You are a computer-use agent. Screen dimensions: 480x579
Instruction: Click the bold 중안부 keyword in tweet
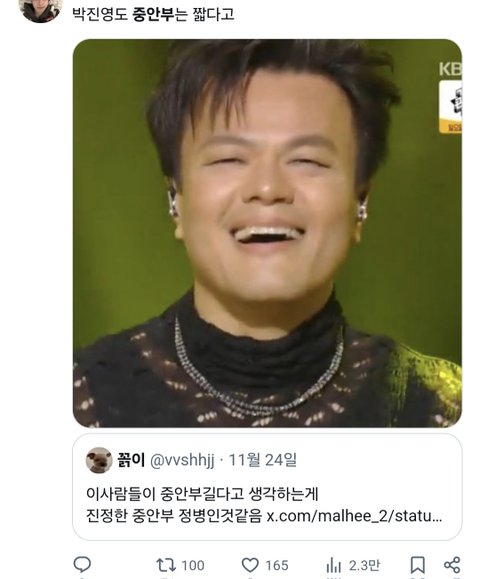tap(153, 14)
